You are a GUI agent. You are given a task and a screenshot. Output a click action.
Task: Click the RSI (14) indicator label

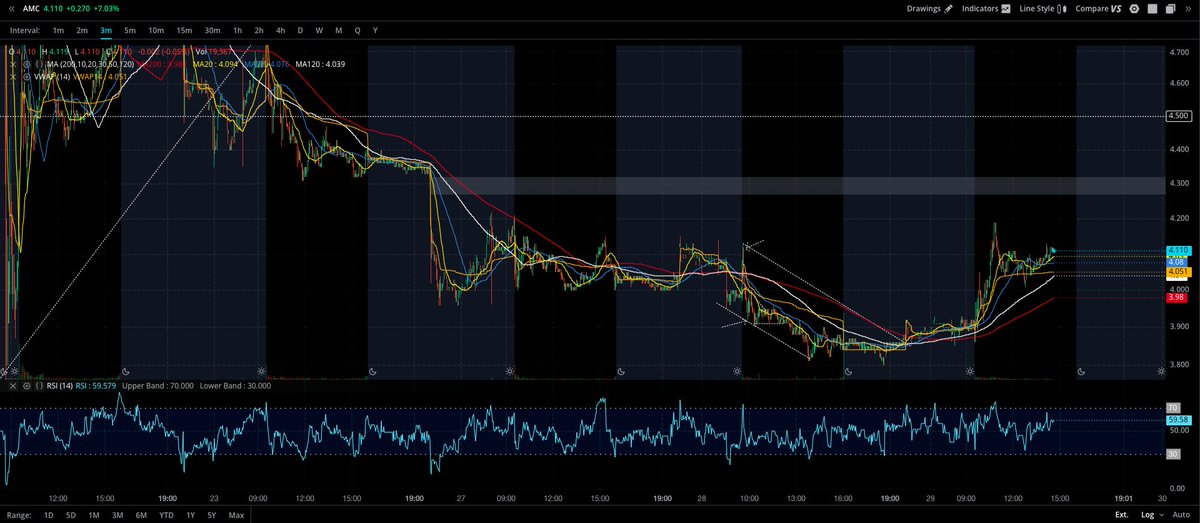(x=60, y=386)
